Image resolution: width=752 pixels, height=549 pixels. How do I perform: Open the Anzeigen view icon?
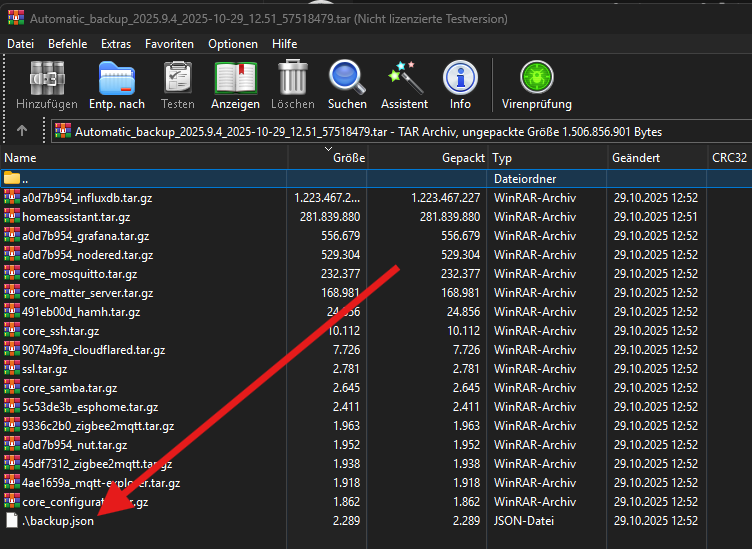point(235,84)
